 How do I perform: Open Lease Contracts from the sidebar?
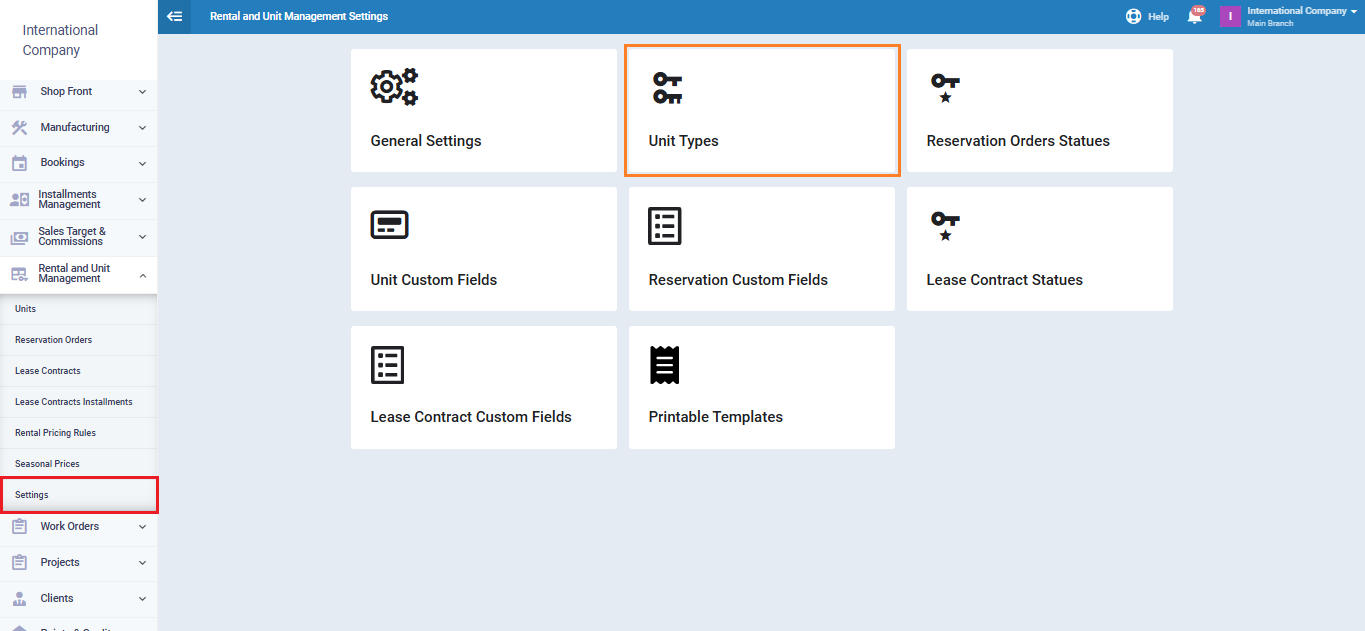click(48, 371)
